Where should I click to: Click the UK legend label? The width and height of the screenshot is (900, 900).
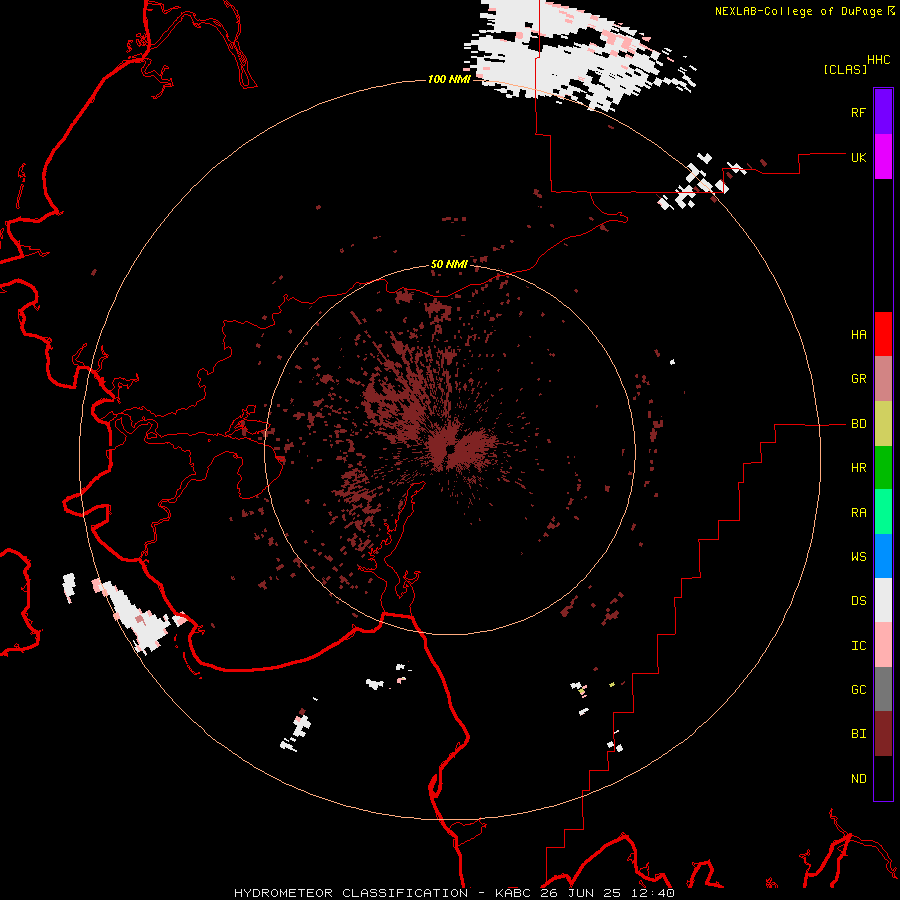(x=858, y=157)
